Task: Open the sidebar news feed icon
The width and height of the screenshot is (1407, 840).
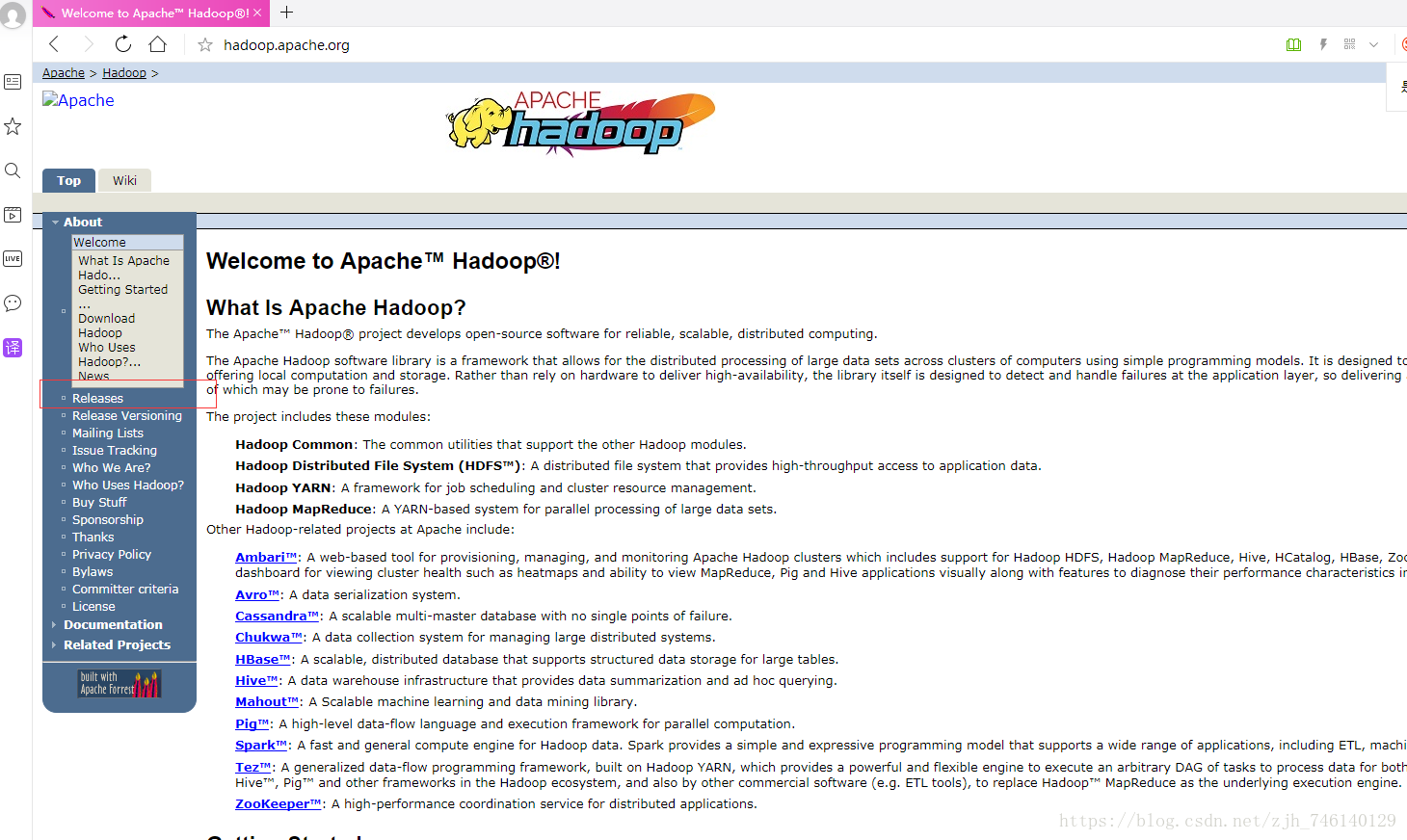Action: [x=13, y=82]
